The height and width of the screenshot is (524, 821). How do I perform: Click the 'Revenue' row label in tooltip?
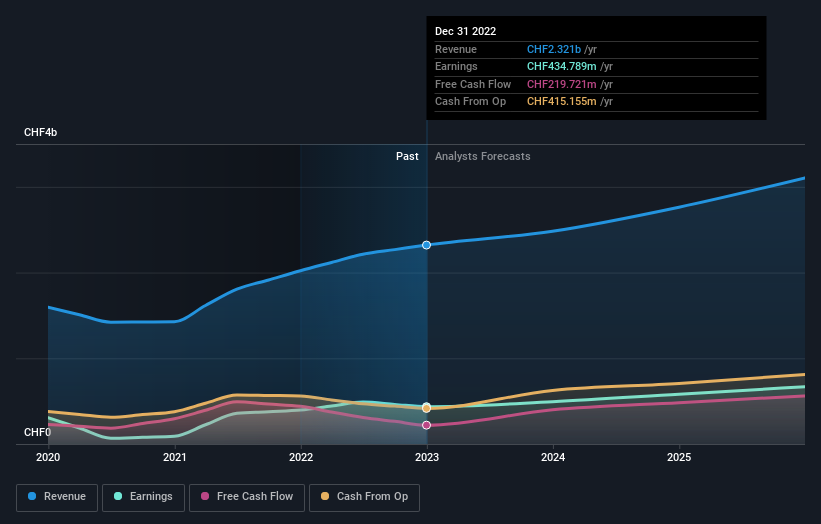(x=456, y=49)
